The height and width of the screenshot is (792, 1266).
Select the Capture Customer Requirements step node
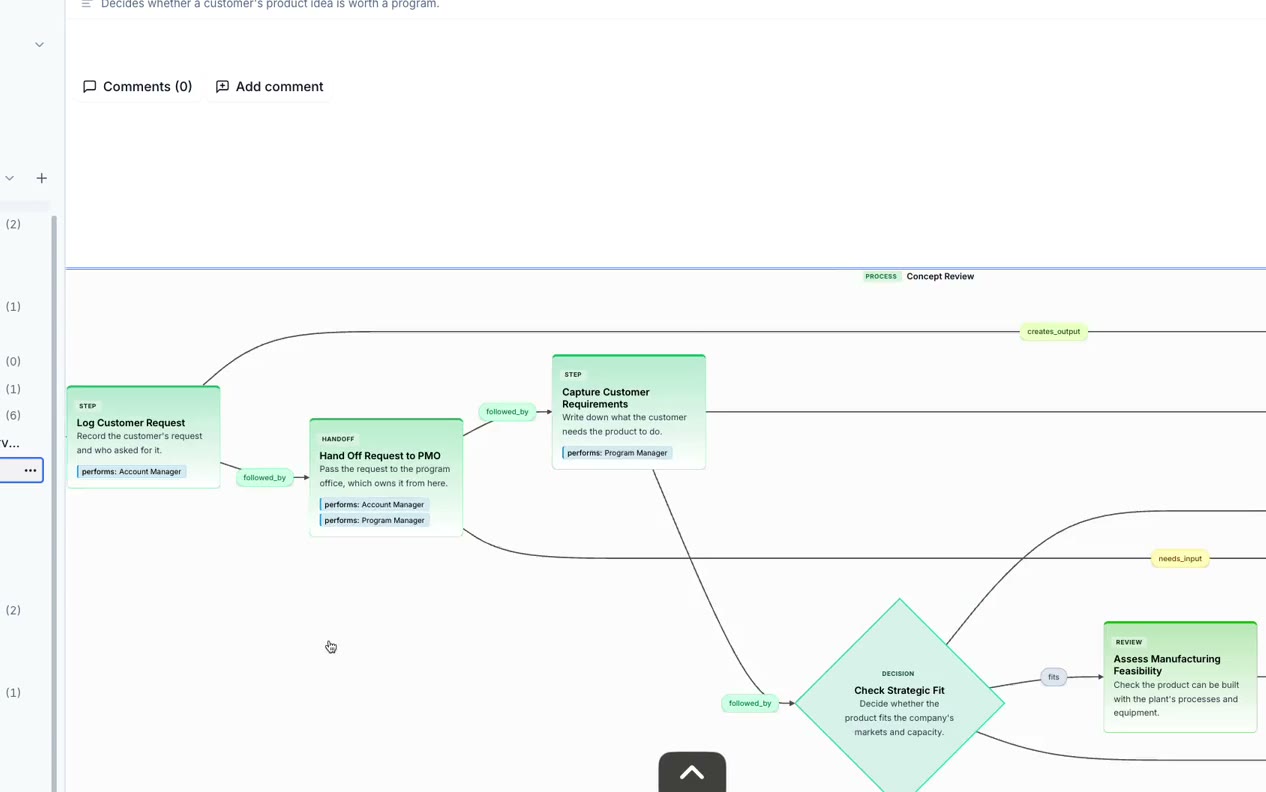tap(629, 412)
